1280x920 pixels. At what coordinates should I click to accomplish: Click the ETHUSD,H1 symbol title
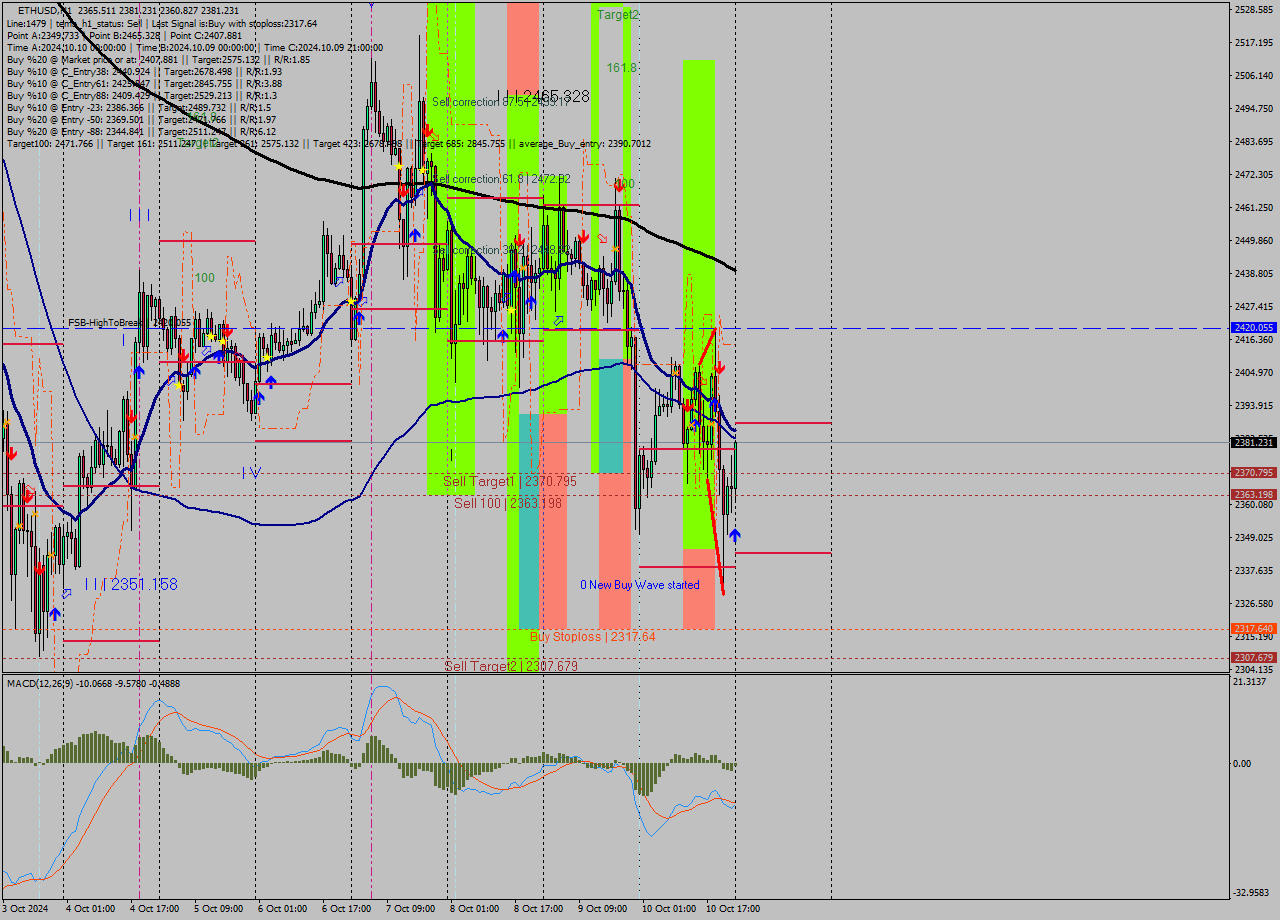(43, 11)
